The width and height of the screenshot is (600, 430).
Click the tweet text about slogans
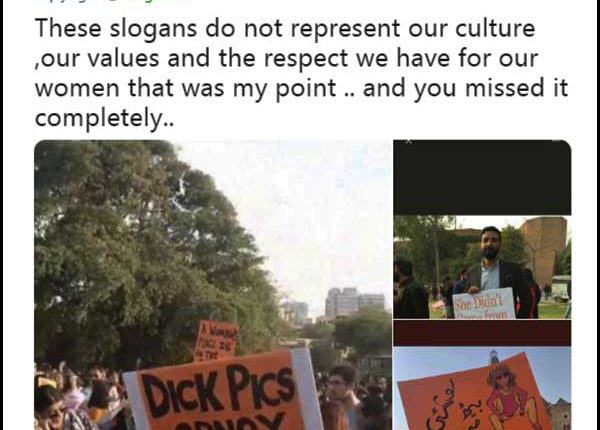302,73
